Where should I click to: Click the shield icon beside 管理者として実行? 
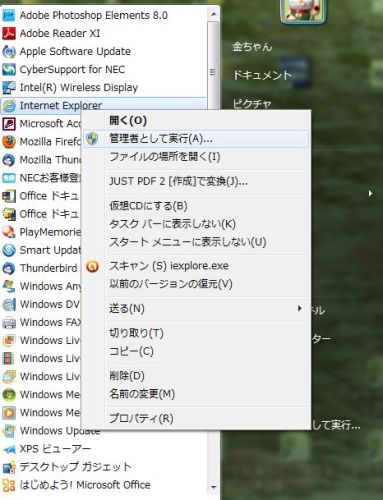(92, 138)
